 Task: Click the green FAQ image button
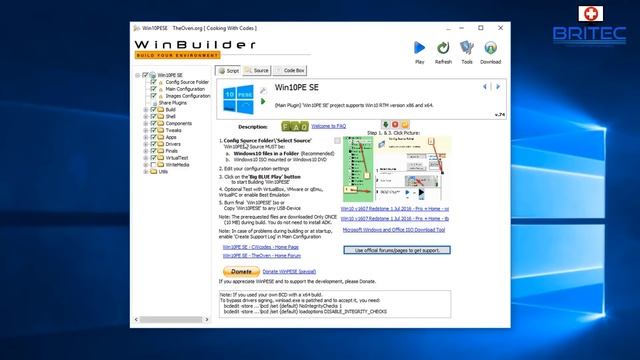coord(295,127)
